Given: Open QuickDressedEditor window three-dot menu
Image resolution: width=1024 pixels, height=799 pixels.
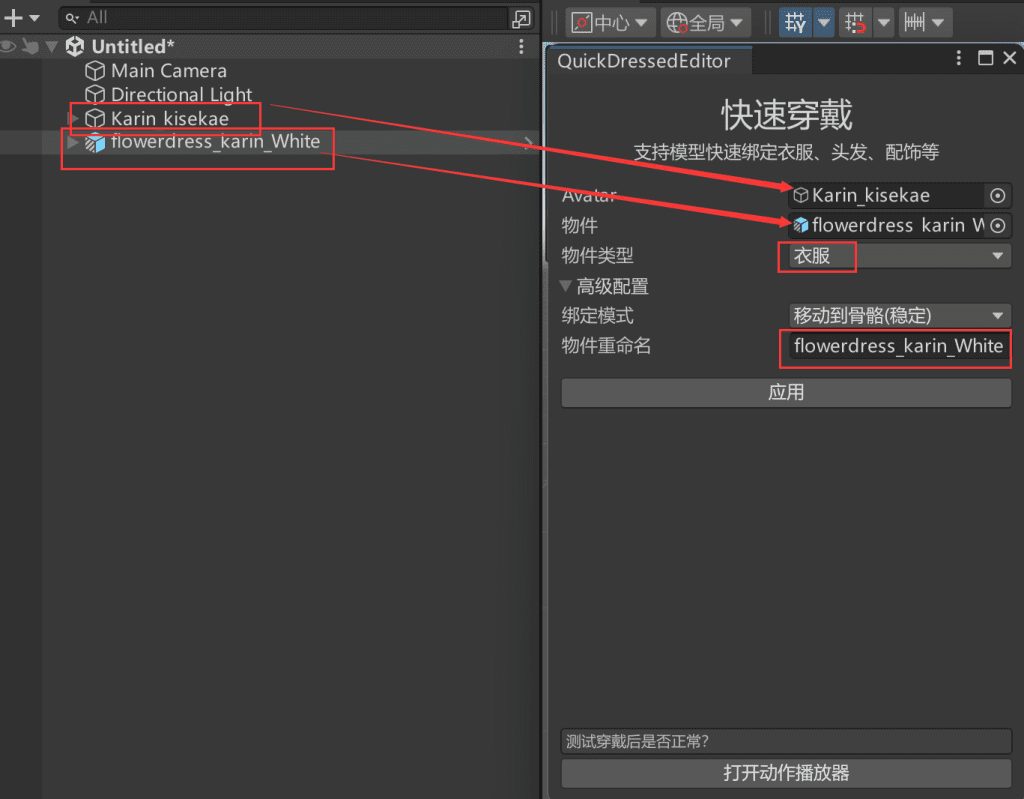Looking at the screenshot, I should (959, 59).
